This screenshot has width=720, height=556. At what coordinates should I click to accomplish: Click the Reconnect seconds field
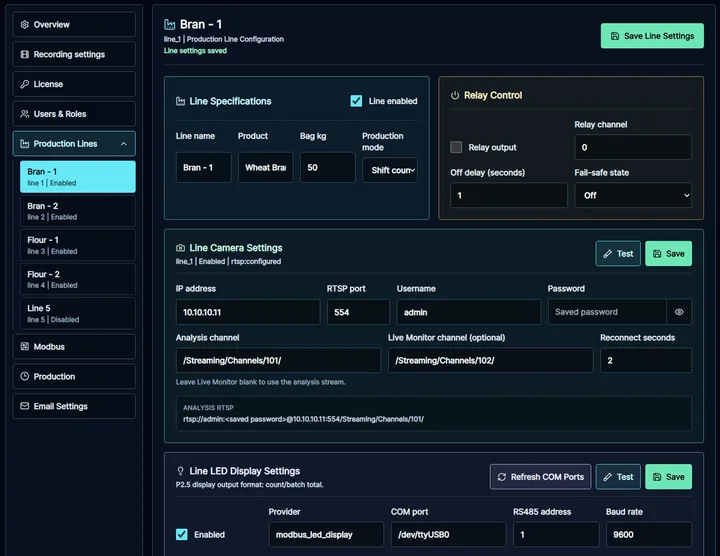[x=646, y=360]
